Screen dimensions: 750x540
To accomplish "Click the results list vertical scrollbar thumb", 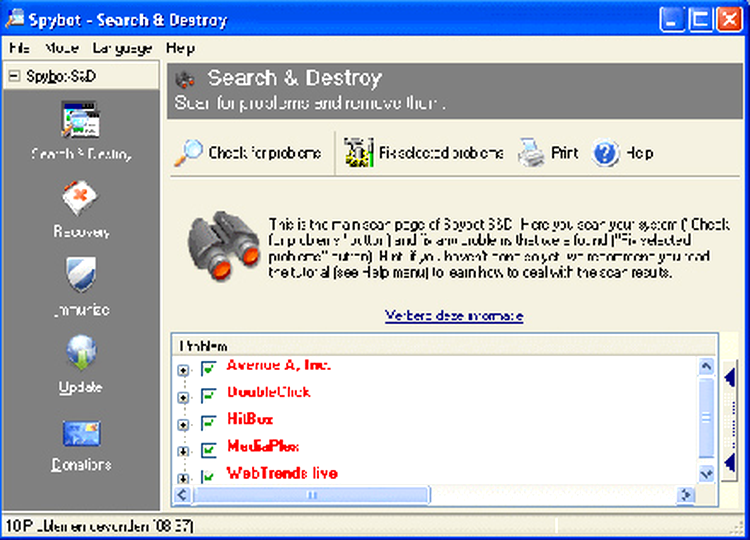I will click(706, 419).
